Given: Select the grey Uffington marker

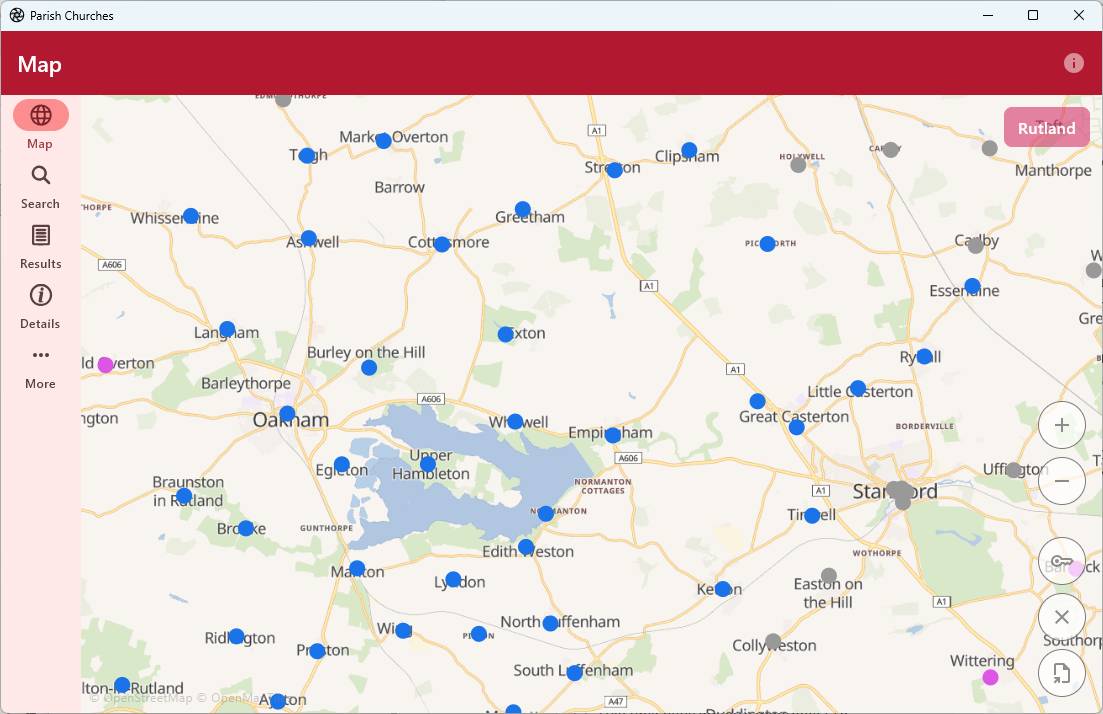Looking at the screenshot, I should click(x=1014, y=470).
